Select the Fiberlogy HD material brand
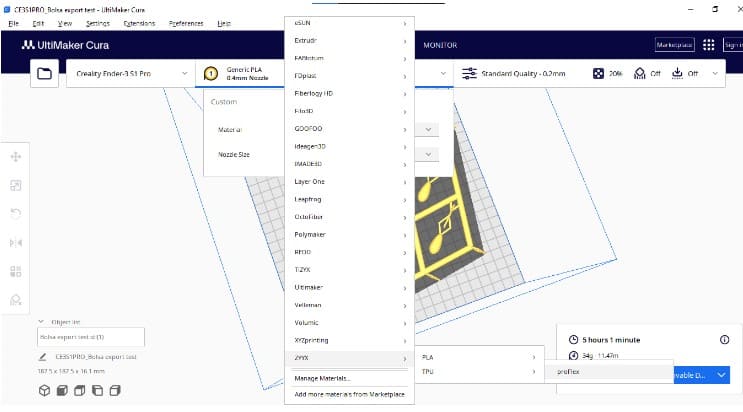The width and height of the screenshot is (743, 412). 349,93
